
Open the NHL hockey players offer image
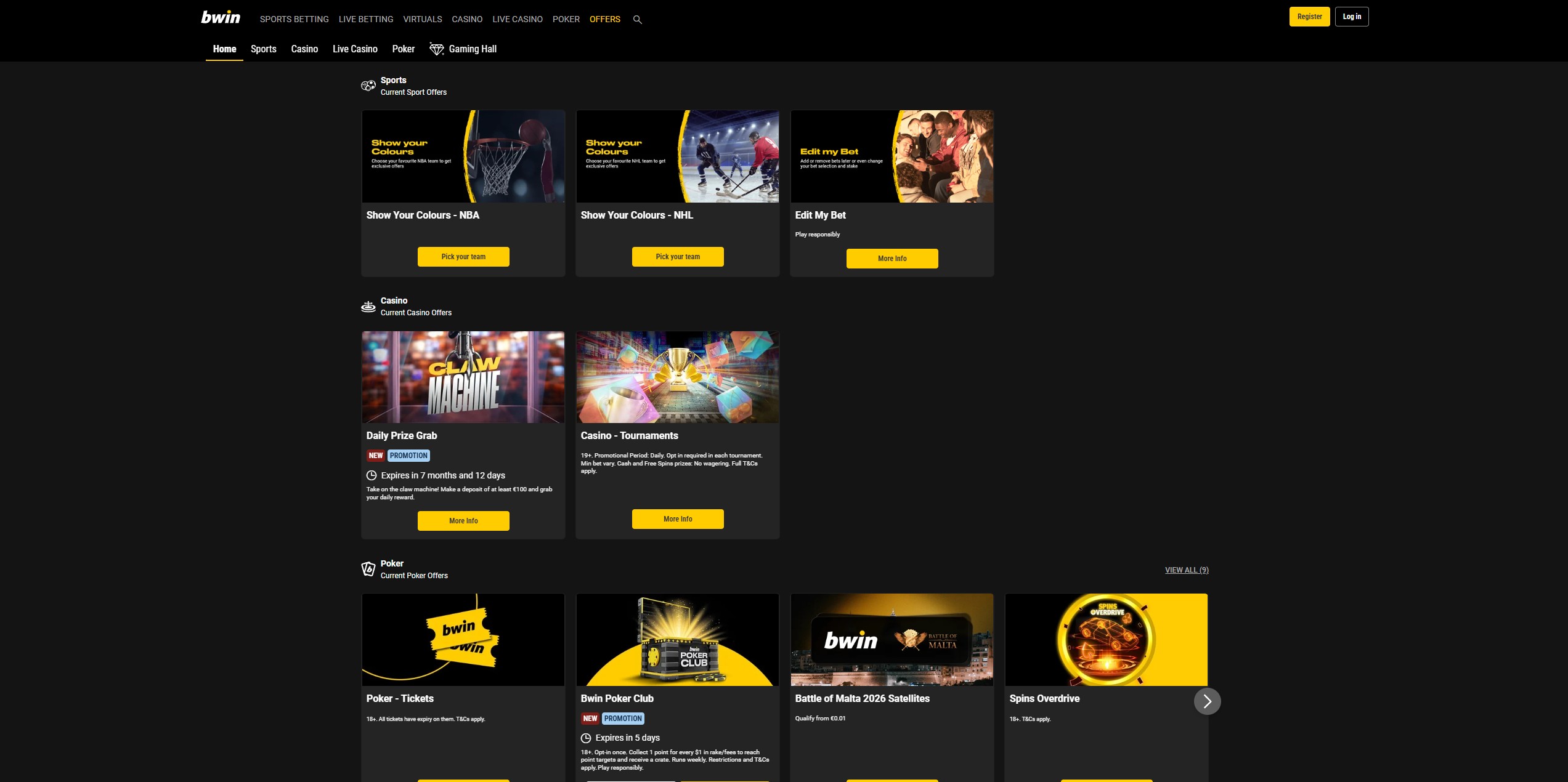point(678,156)
